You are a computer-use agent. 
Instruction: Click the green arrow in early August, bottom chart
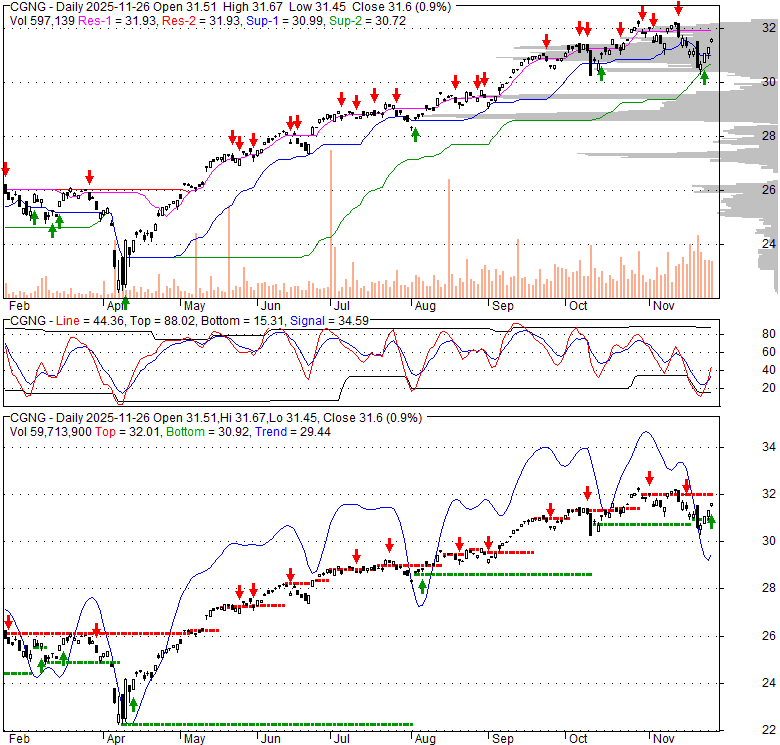[x=422, y=585]
